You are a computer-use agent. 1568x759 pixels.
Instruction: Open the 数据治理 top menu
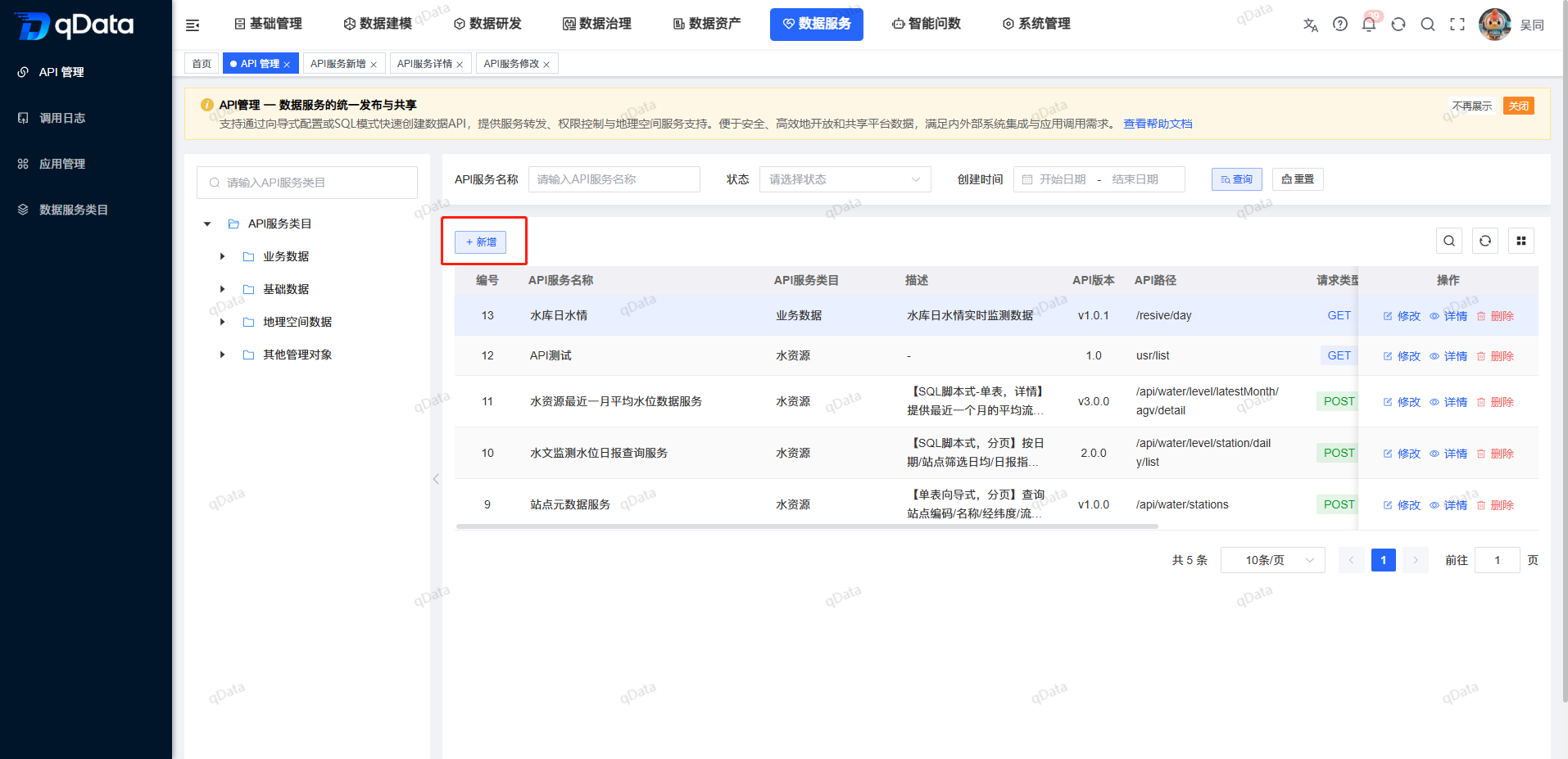point(597,24)
